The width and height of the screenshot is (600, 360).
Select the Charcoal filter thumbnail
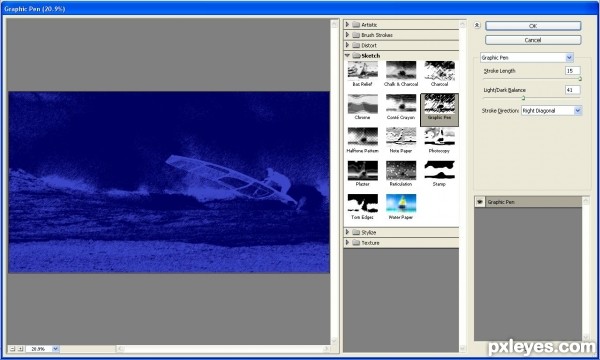click(x=439, y=70)
